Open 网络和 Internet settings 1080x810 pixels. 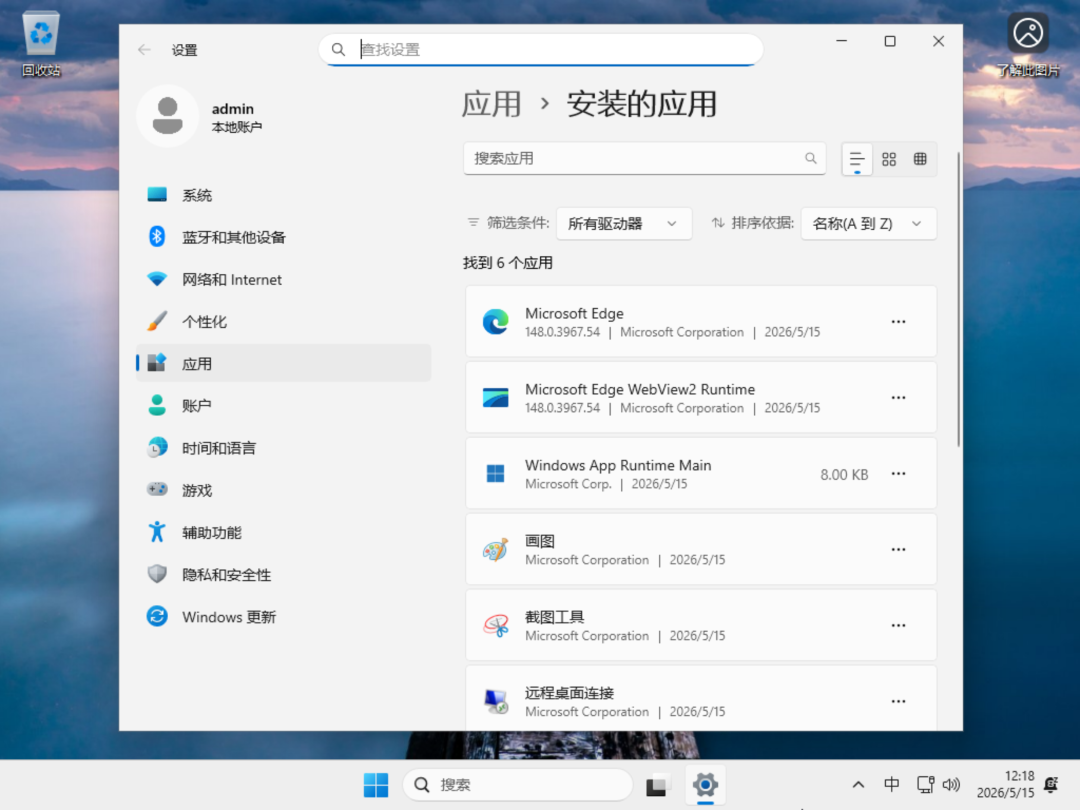tap(283, 279)
